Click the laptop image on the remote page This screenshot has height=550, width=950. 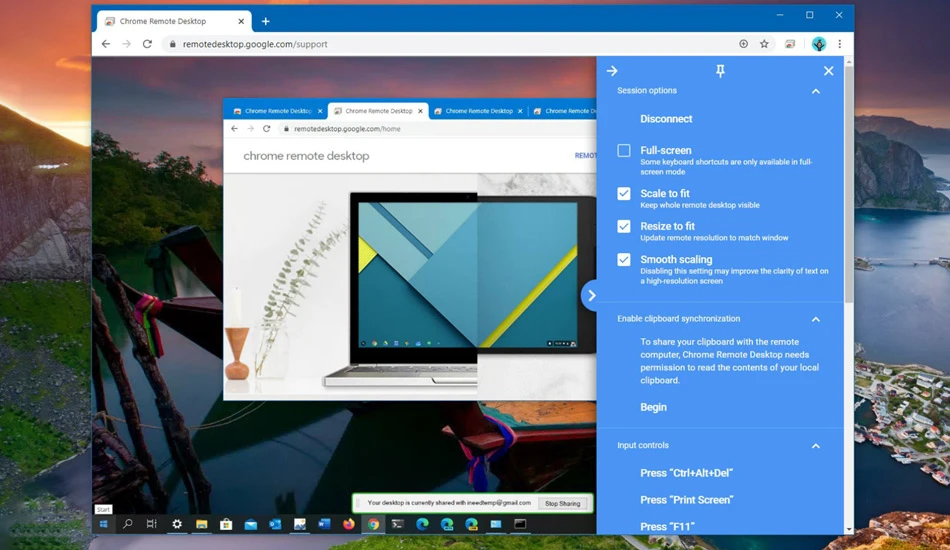tap(401, 290)
